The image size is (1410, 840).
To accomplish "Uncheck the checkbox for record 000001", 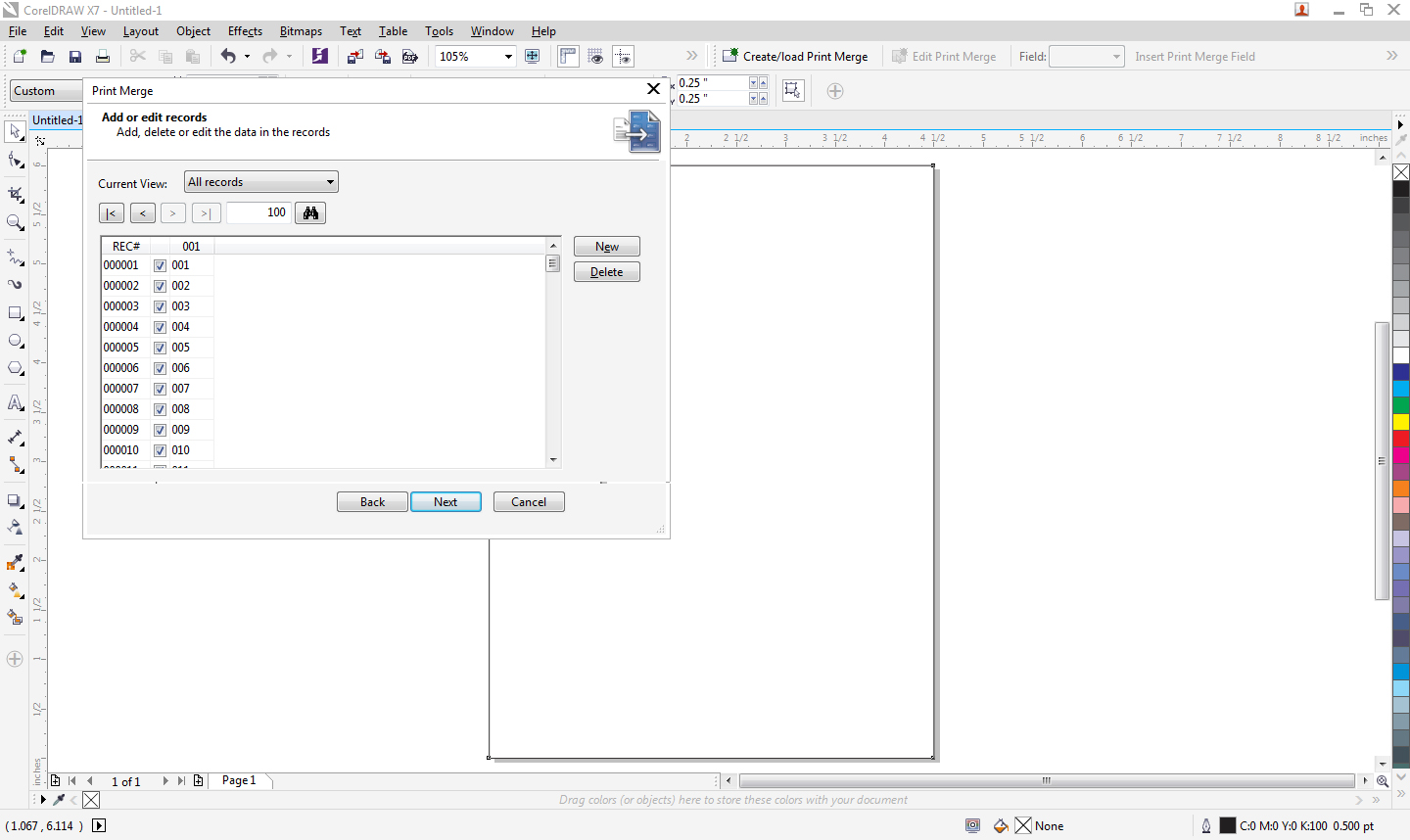I will (160, 264).
